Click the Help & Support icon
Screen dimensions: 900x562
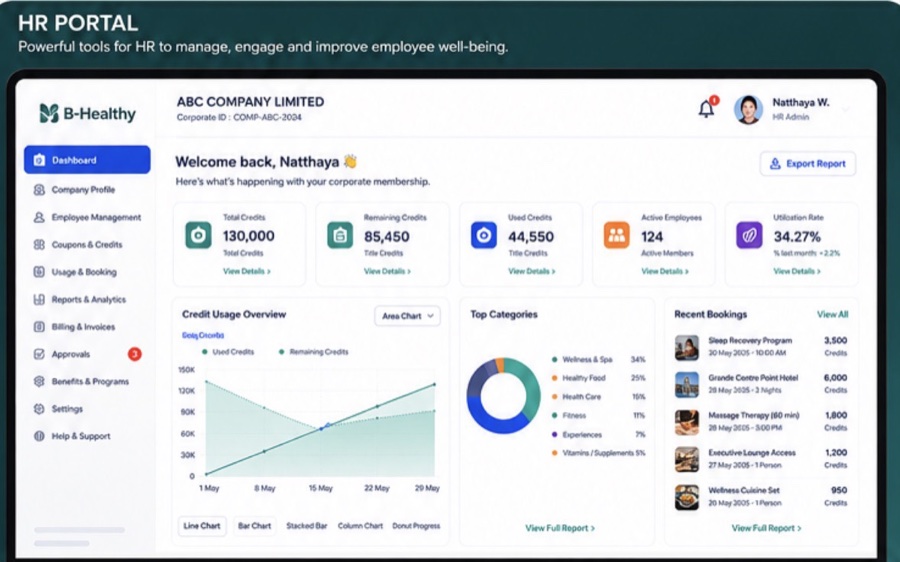[x=39, y=436]
